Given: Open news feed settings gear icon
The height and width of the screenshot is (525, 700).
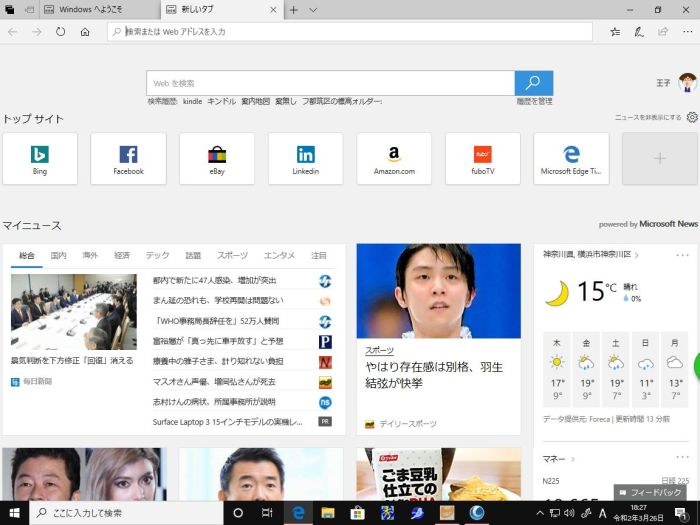Looking at the screenshot, I should pos(691,117).
